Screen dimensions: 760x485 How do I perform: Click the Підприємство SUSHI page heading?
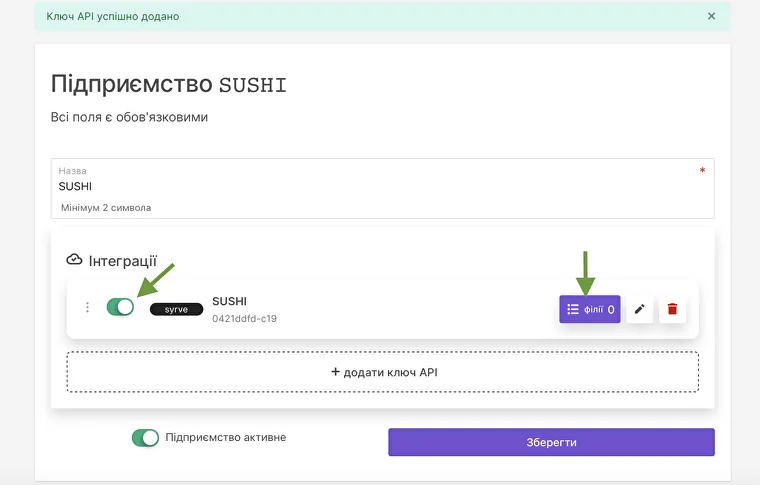(x=168, y=84)
